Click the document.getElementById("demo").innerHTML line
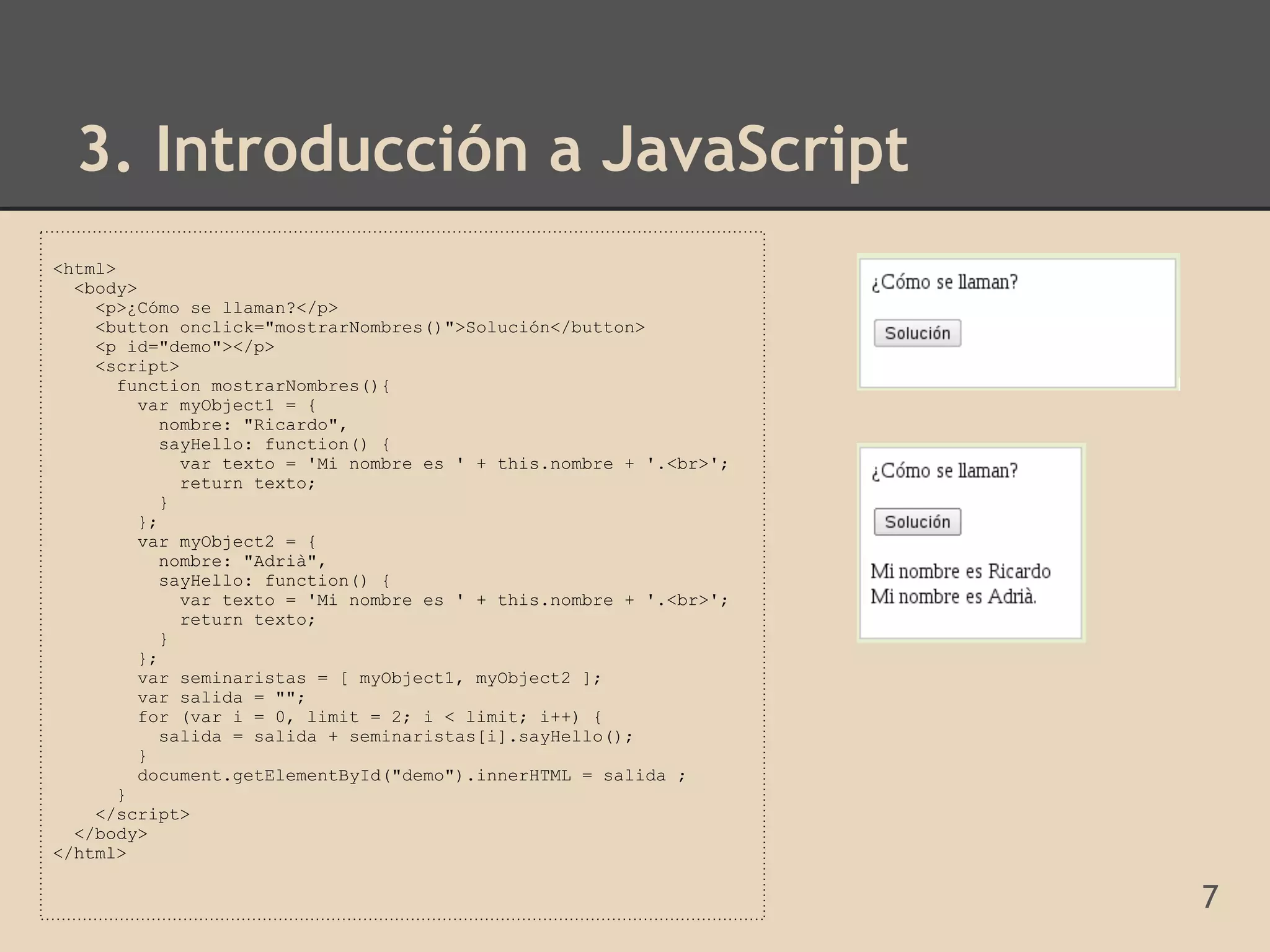 pos(412,775)
